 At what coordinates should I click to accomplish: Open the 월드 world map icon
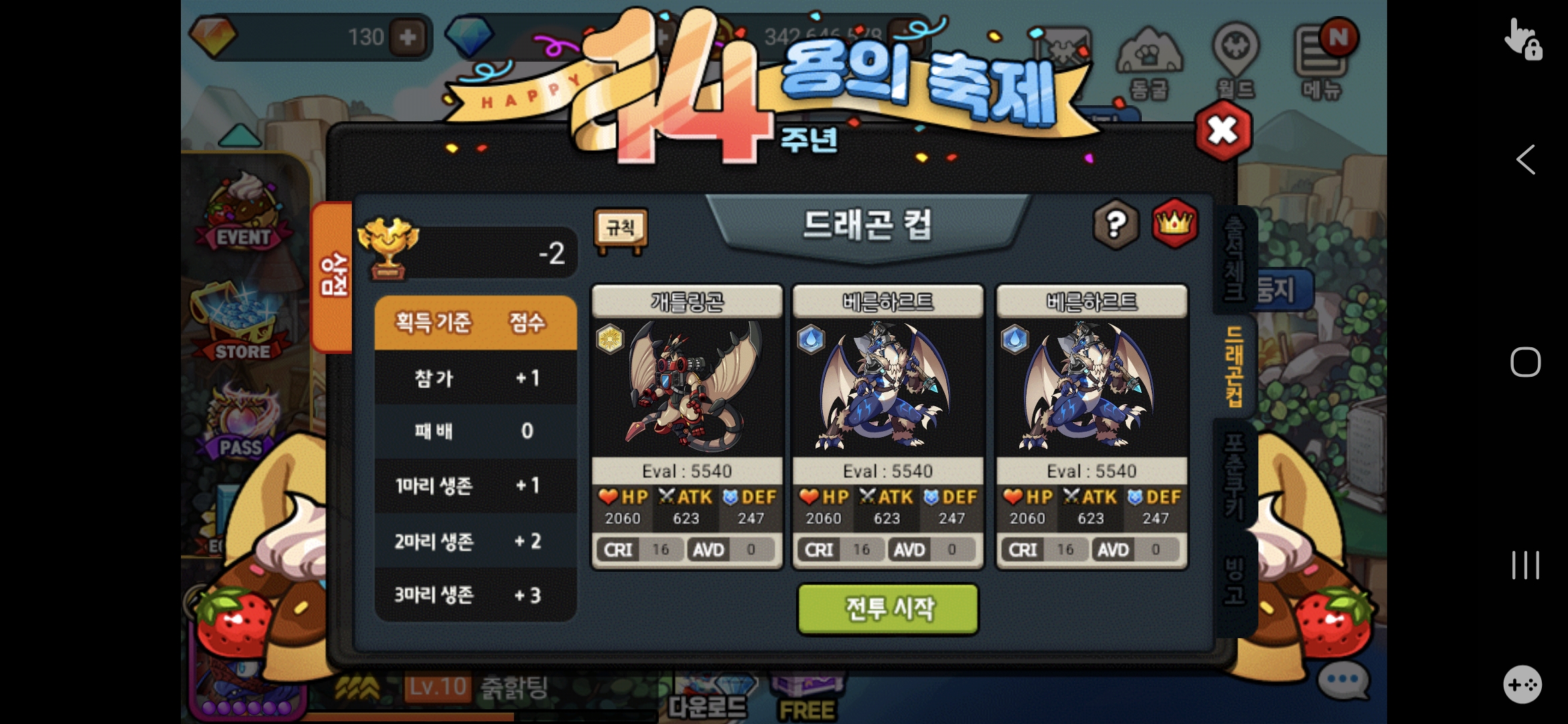click(1236, 62)
